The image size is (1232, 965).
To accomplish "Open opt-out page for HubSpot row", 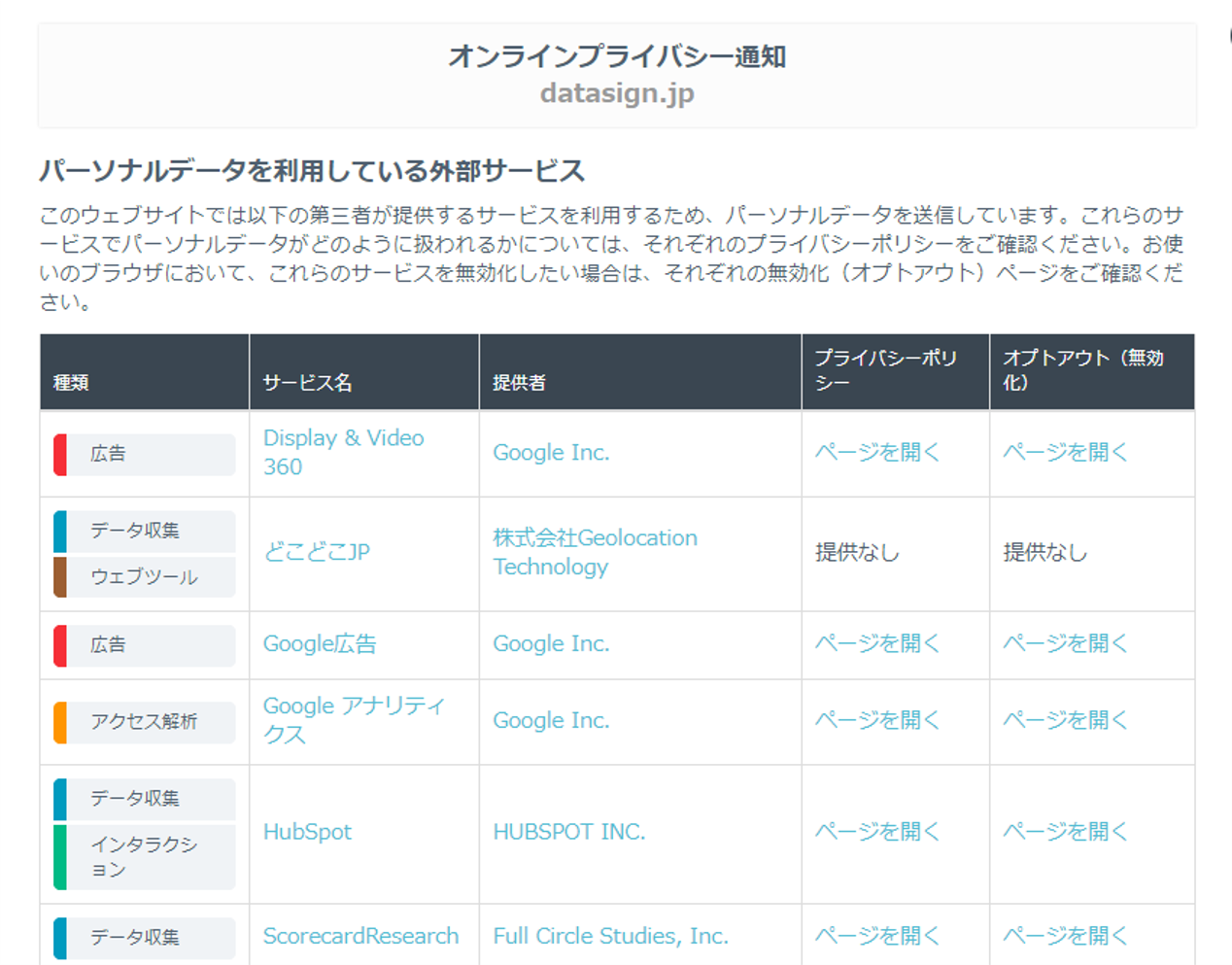I will coord(1065,832).
